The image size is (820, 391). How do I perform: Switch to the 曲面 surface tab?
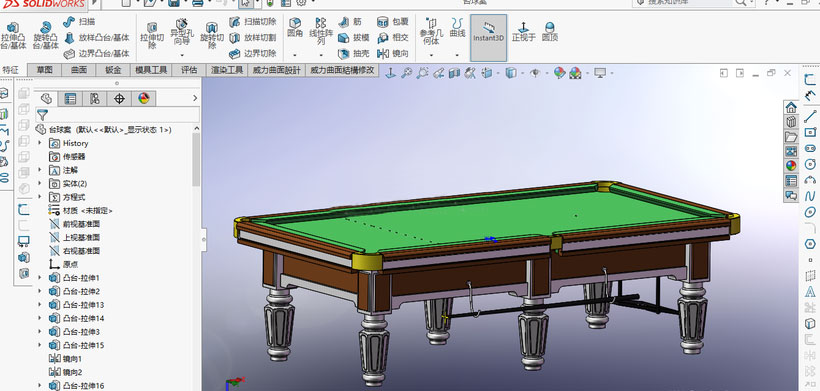(78, 70)
